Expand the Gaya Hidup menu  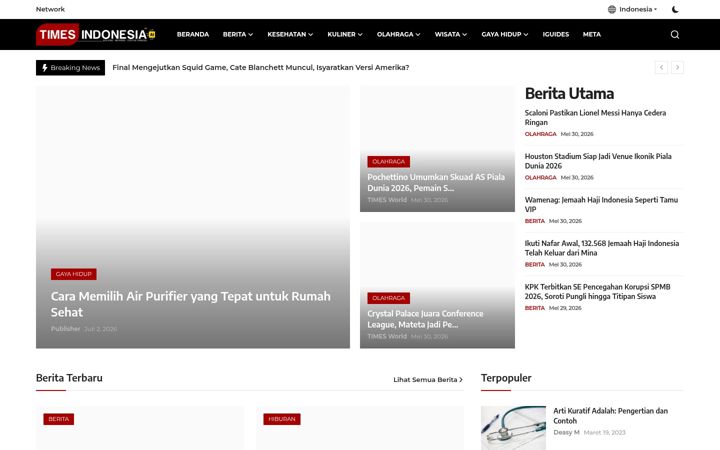pos(505,34)
